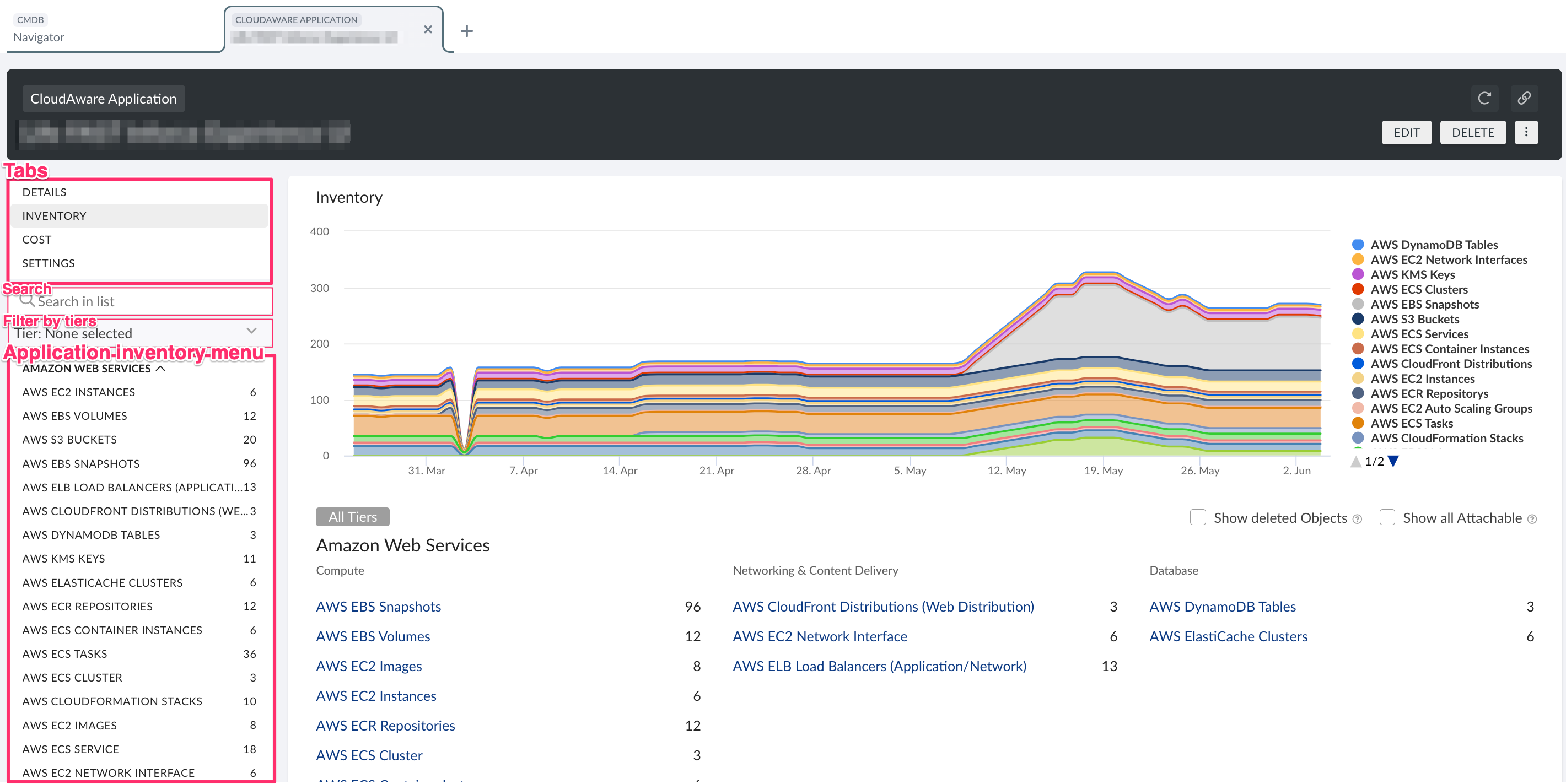Image resolution: width=1566 pixels, height=784 pixels.
Task: Switch to the COST tab
Action: tap(36, 239)
